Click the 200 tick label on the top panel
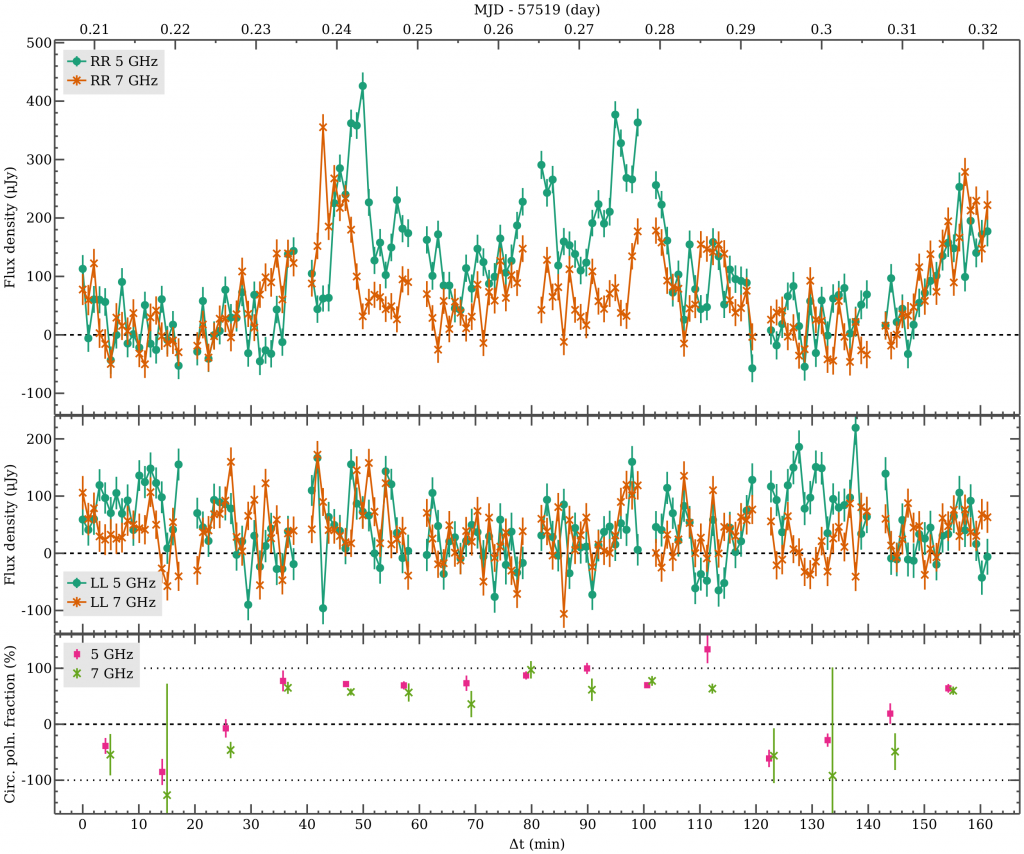 click(x=39, y=218)
